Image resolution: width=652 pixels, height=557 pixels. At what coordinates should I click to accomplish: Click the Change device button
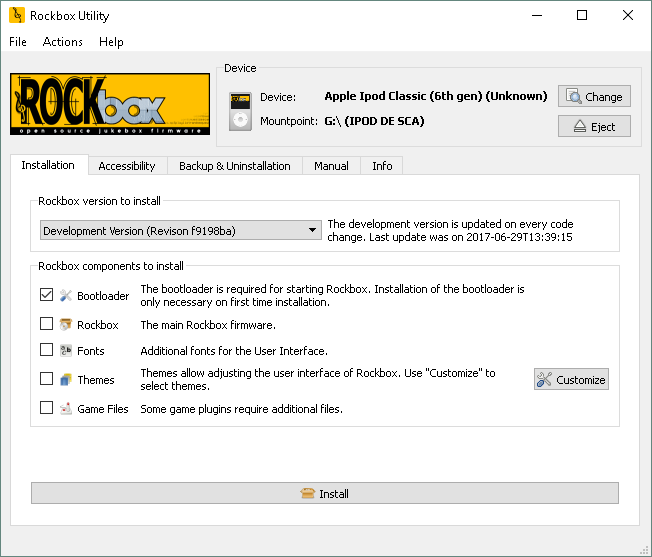tap(594, 96)
